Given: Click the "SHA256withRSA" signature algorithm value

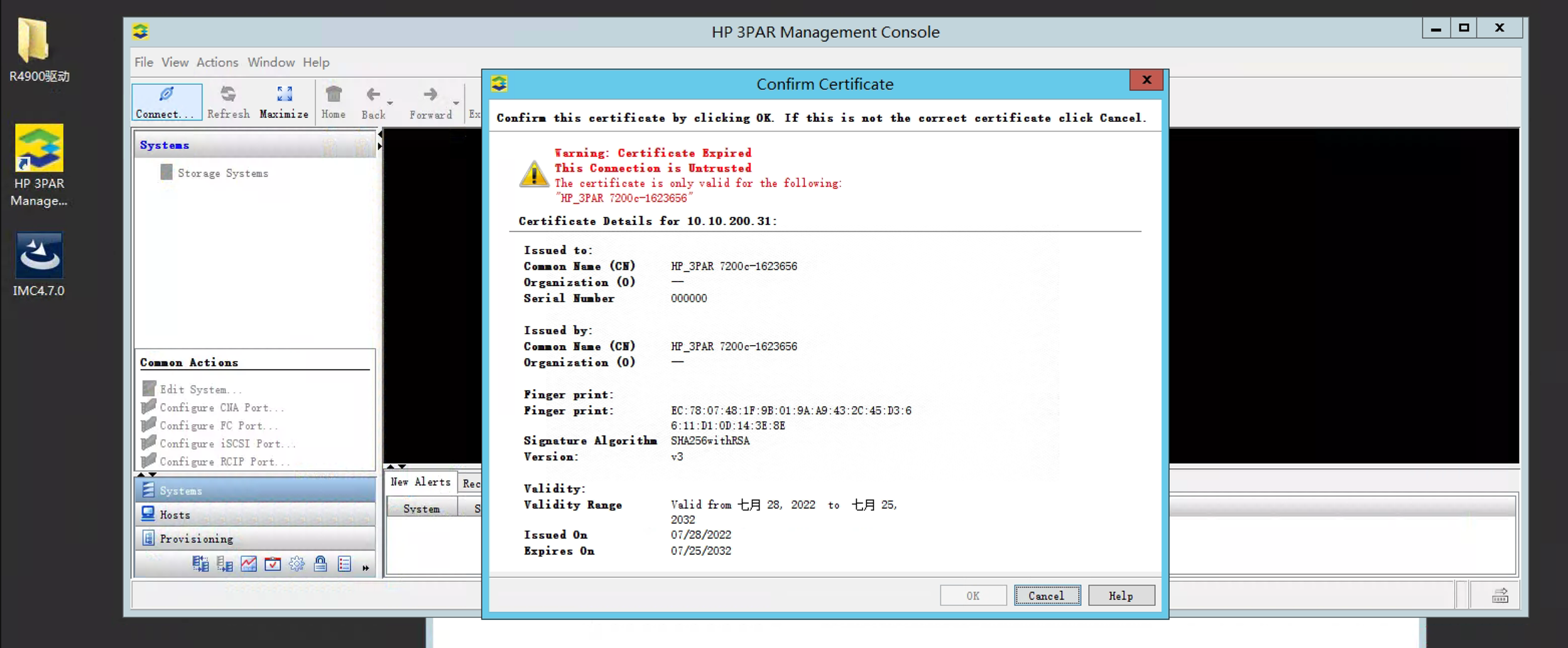Looking at the screenshot, I should (x=710, y=441).
